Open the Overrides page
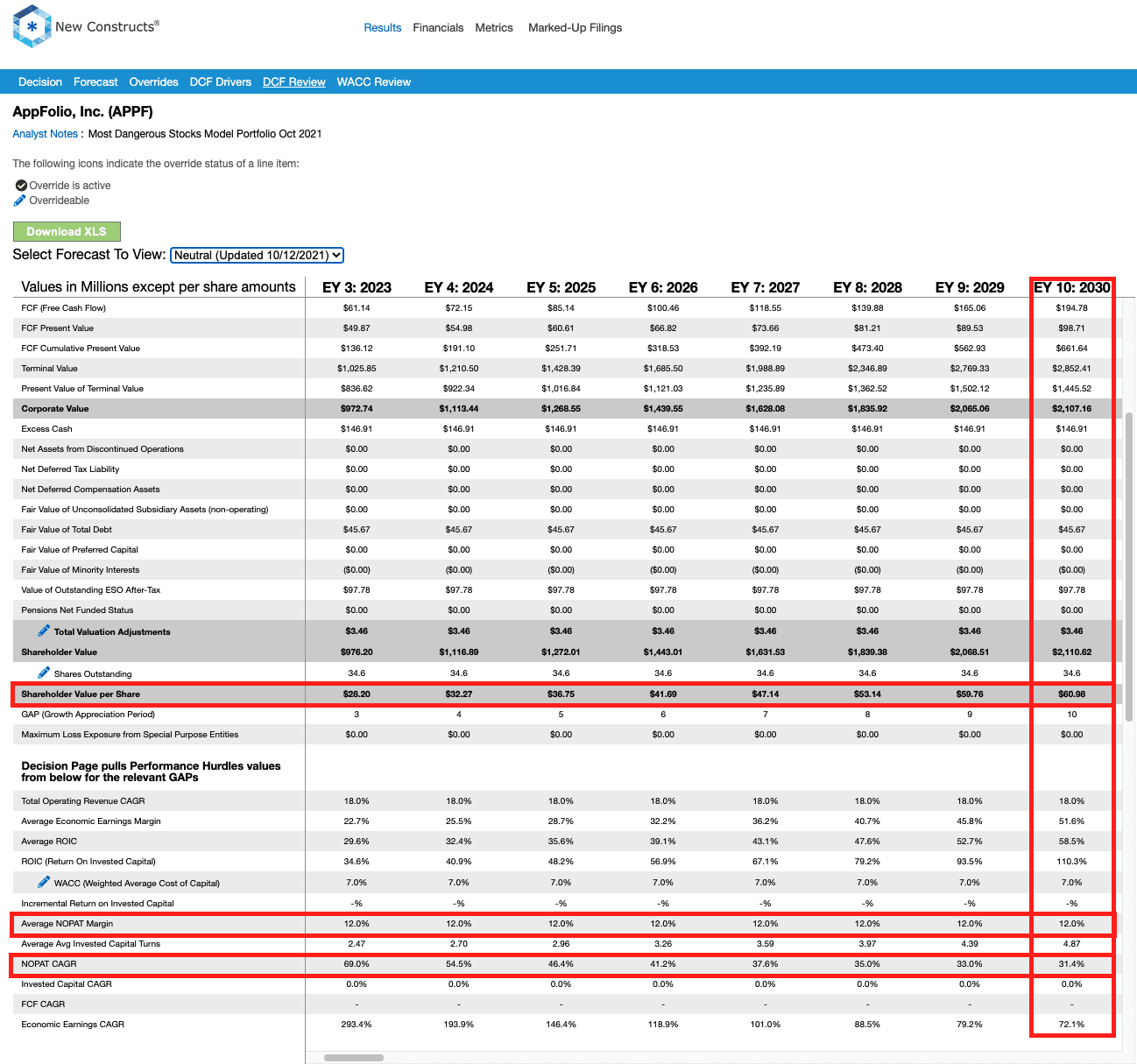This screenshot has height=1064, width=1137. click(x=153, y=82)
